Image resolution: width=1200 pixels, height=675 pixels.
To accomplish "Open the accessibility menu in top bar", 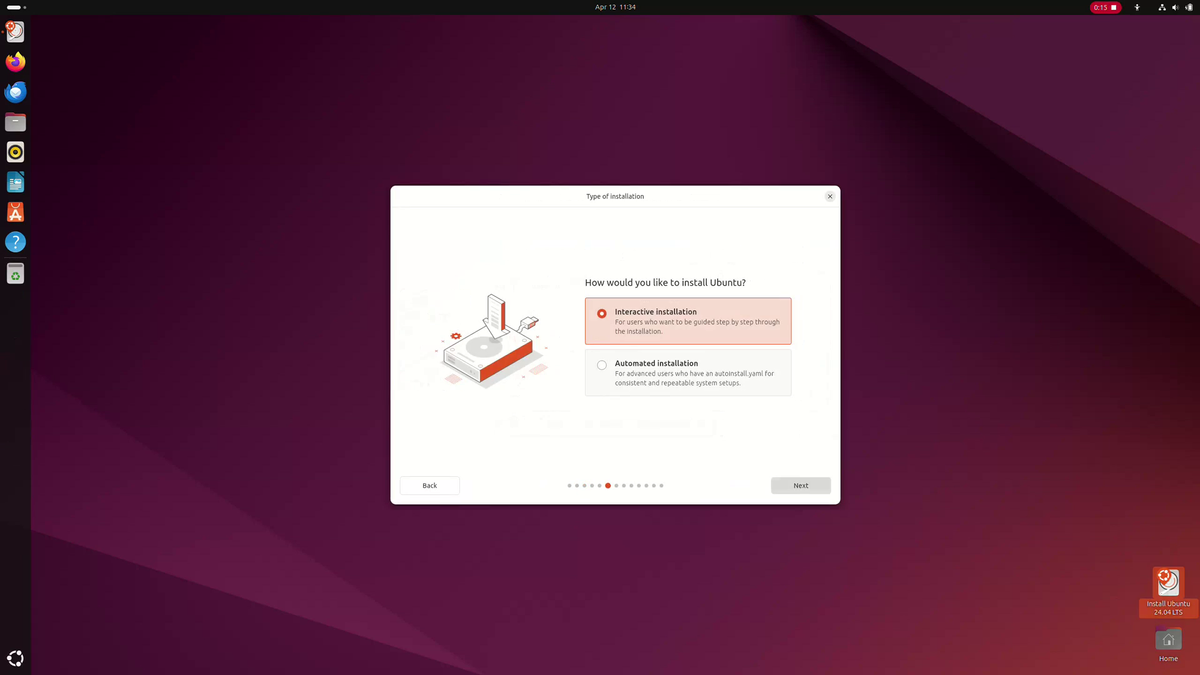I will (1137, 7).
